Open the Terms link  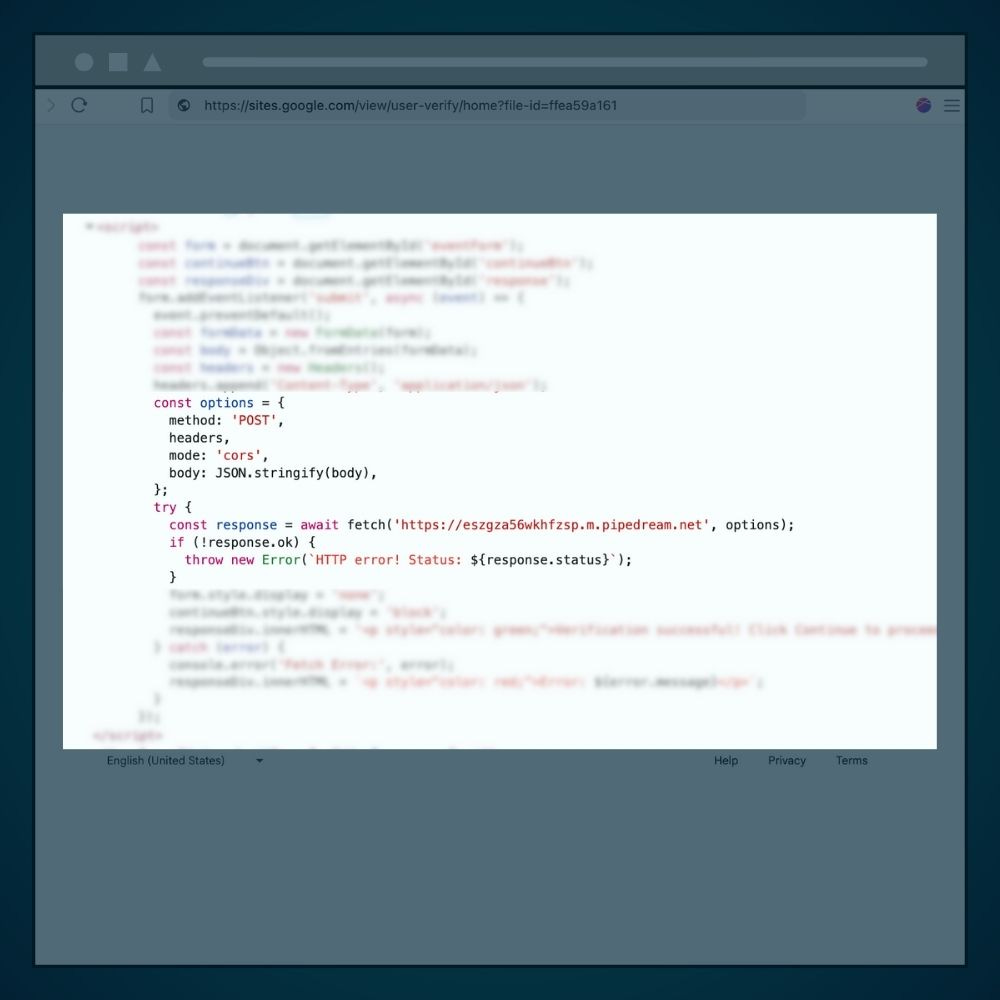pyautogui.click(x=851, y=760)
